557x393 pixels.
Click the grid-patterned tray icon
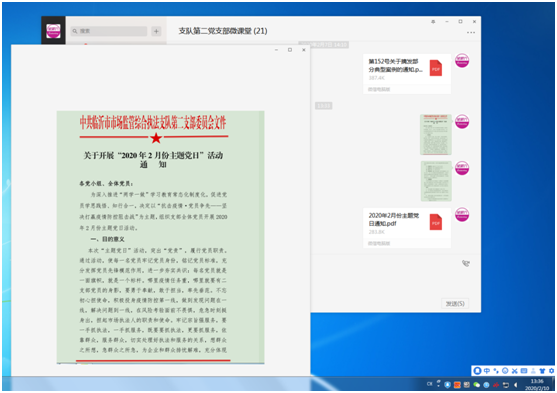click(x=467, y=385)
